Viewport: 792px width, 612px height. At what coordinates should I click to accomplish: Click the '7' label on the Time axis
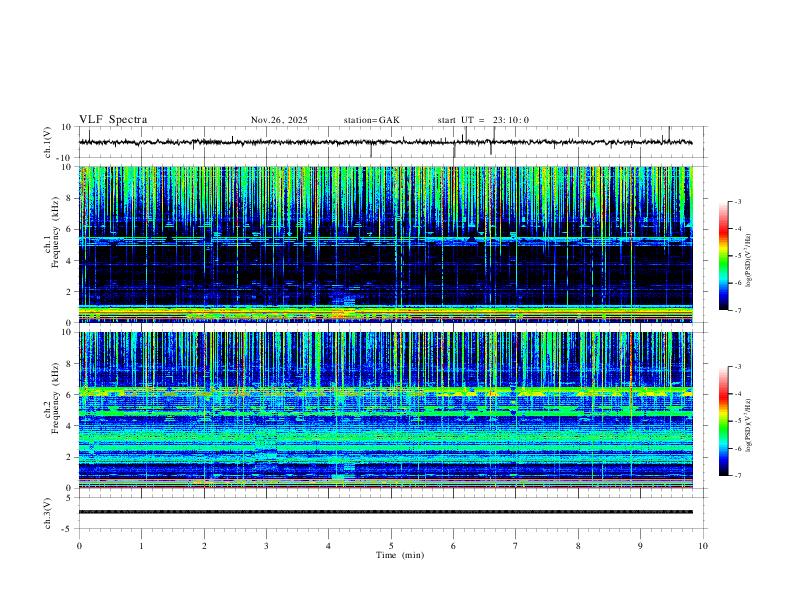coord(516,546)
